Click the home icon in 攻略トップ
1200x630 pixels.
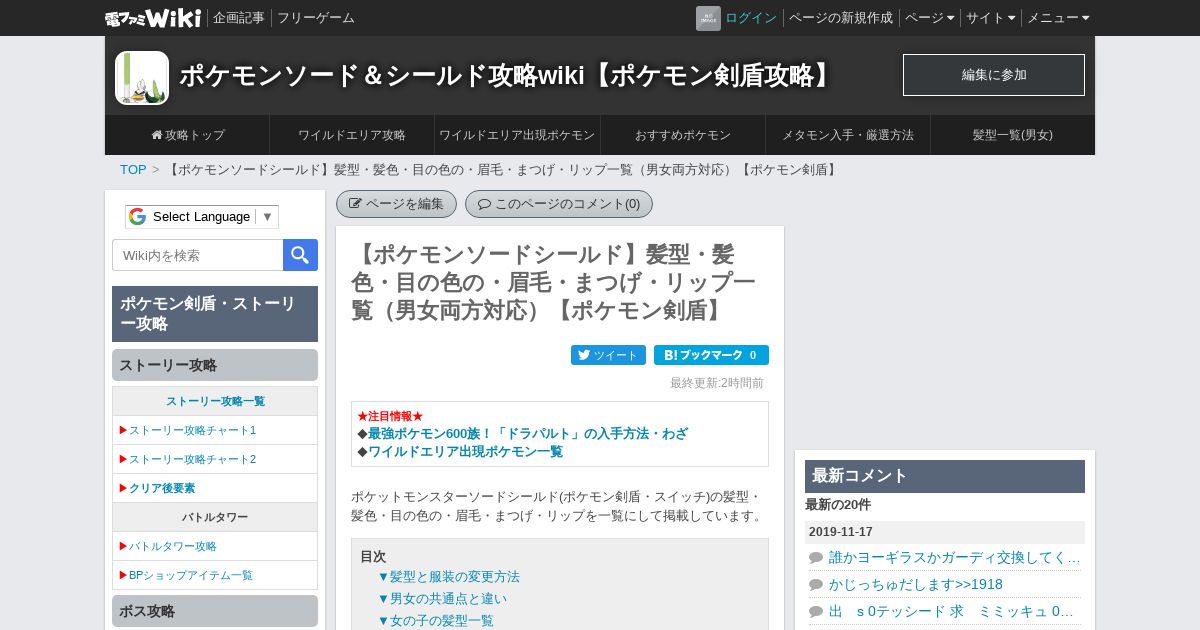[x=157, y=134]
